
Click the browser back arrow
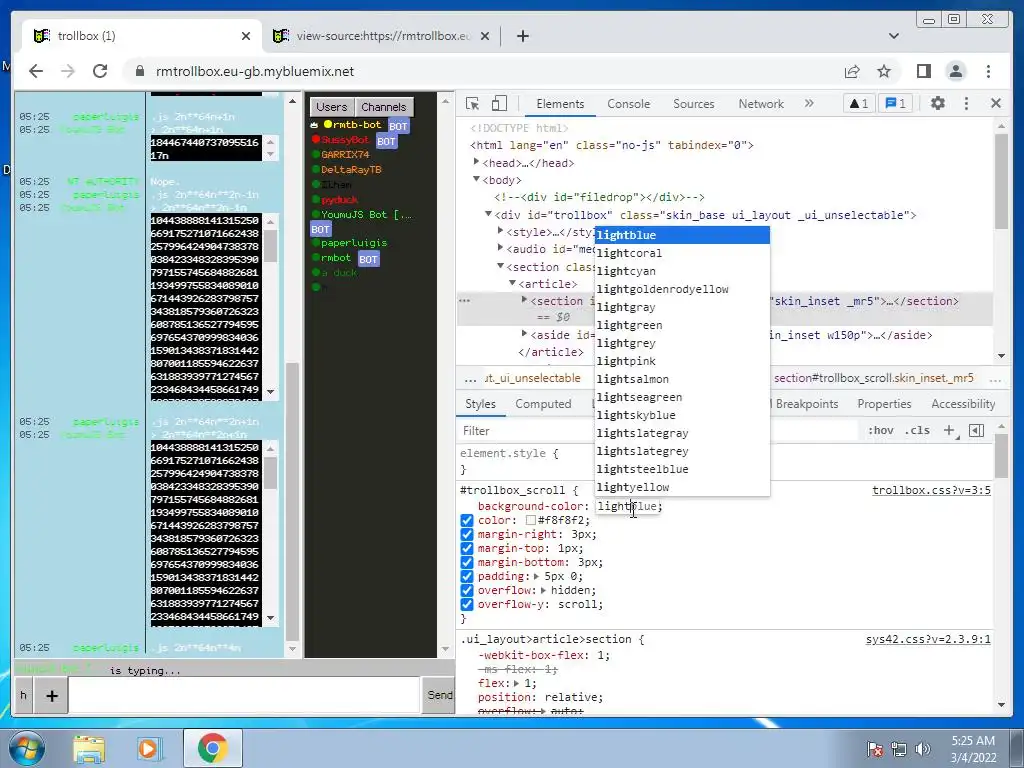pyautogui.click(x=36, y=71)
